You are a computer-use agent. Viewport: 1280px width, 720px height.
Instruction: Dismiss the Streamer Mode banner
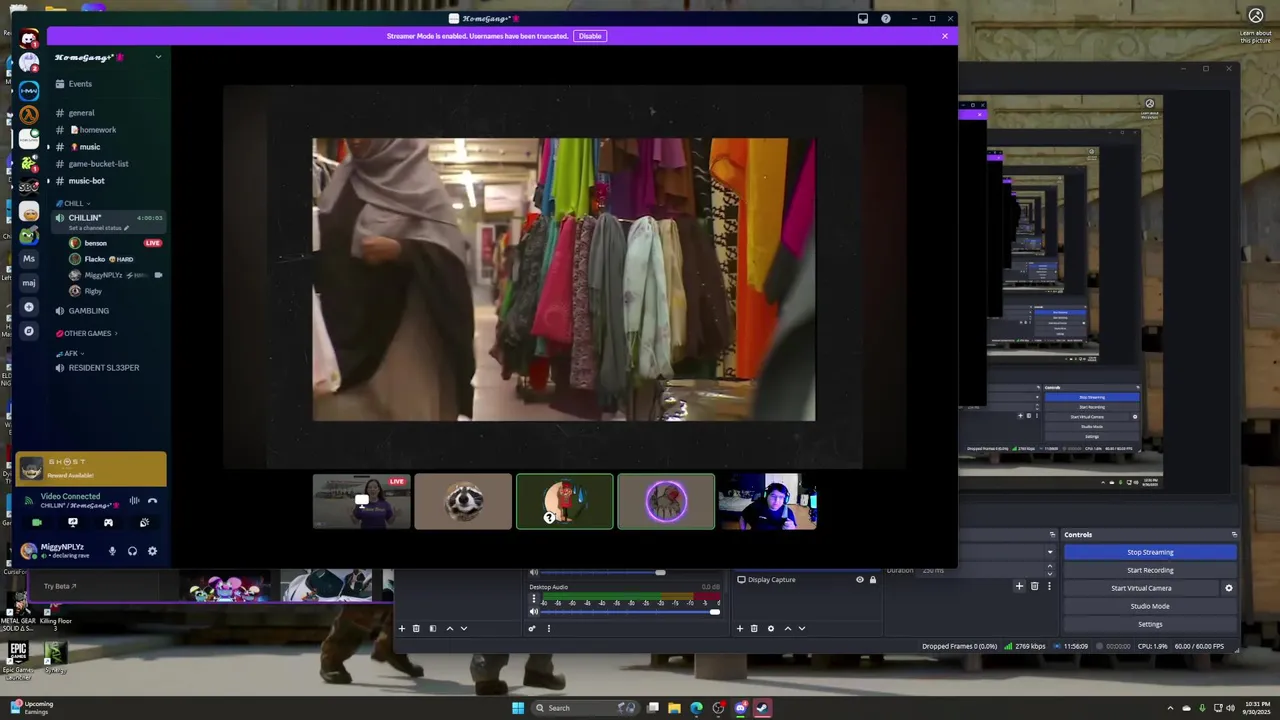[x=944, y=36]
